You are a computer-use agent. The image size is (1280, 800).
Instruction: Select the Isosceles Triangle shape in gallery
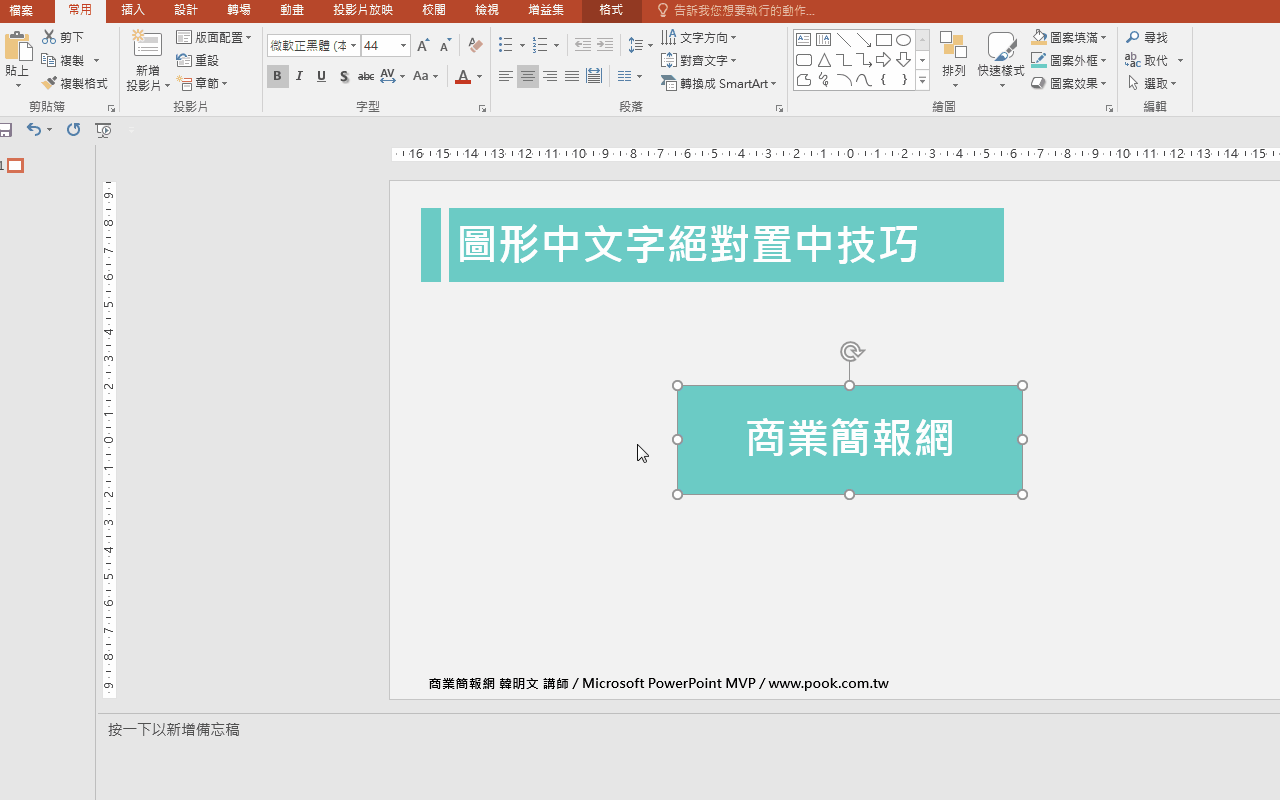coord(824,60)
